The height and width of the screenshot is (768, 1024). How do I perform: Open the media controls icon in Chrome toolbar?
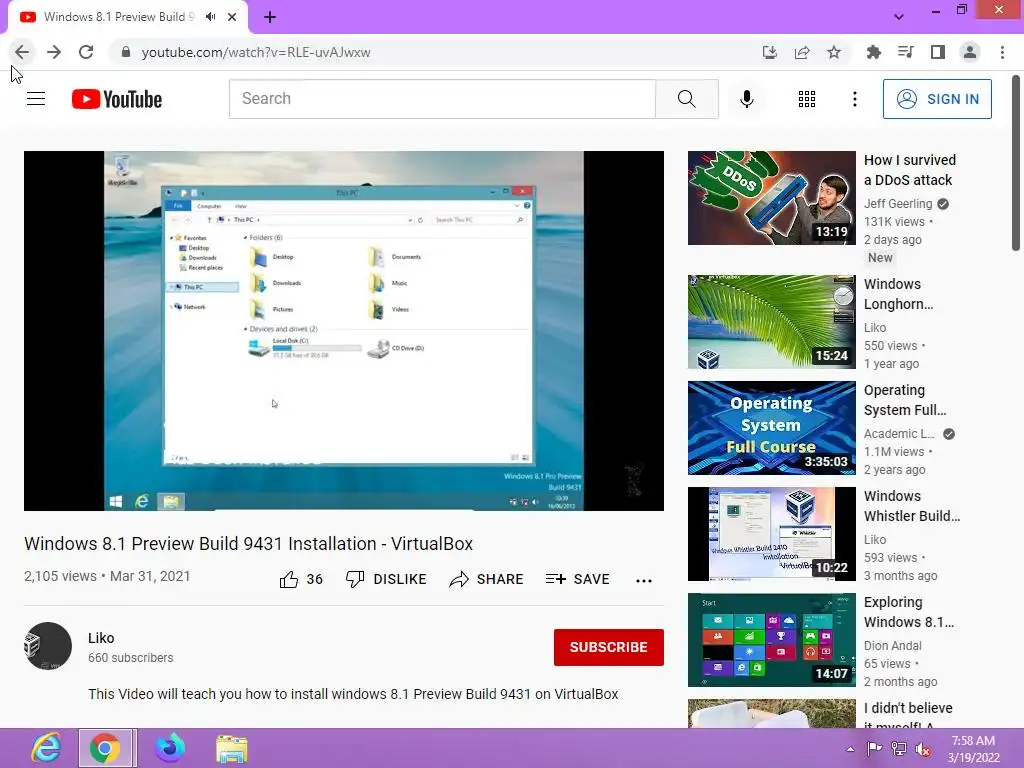point(905,52)
